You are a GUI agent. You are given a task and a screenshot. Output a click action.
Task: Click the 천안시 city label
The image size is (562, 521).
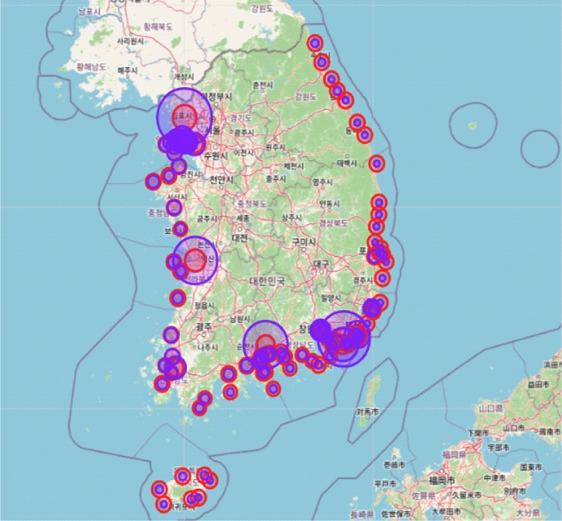(x=222, y=179)
